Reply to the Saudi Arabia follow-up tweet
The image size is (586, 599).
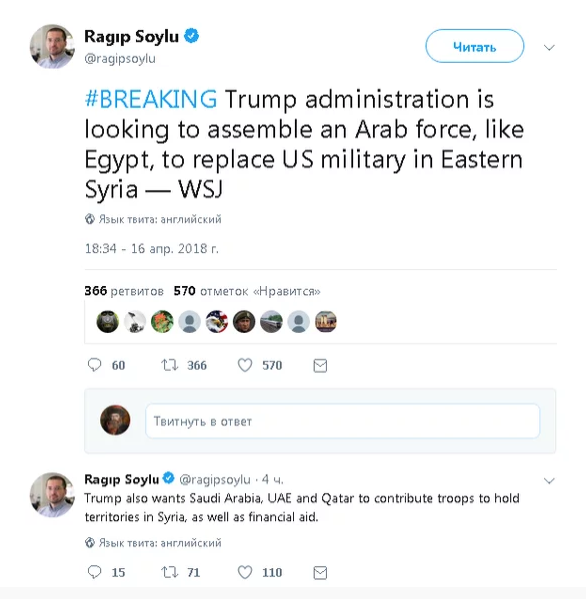pos(94,572)
